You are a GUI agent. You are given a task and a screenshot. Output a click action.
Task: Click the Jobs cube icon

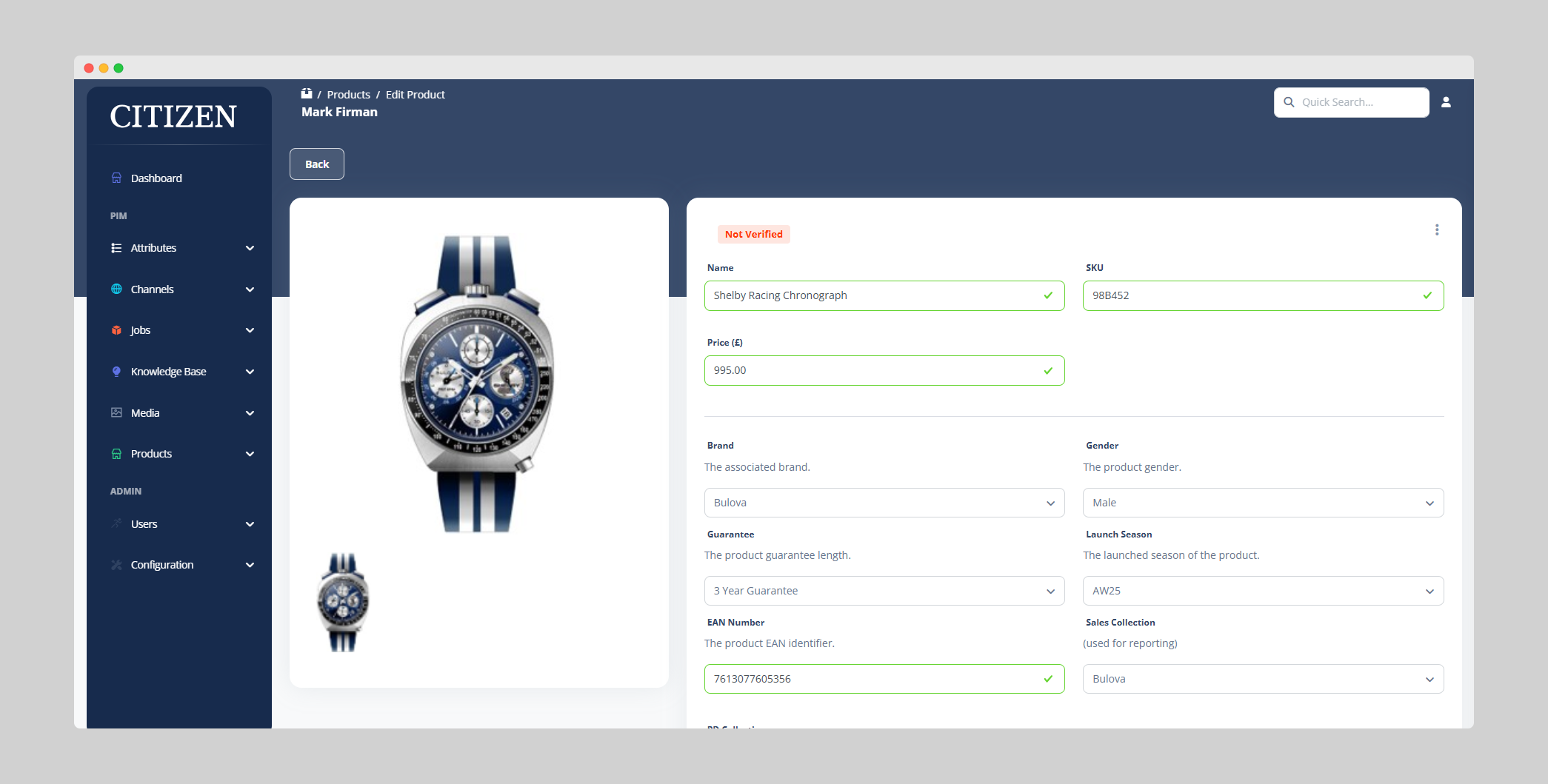pos(116,330)
